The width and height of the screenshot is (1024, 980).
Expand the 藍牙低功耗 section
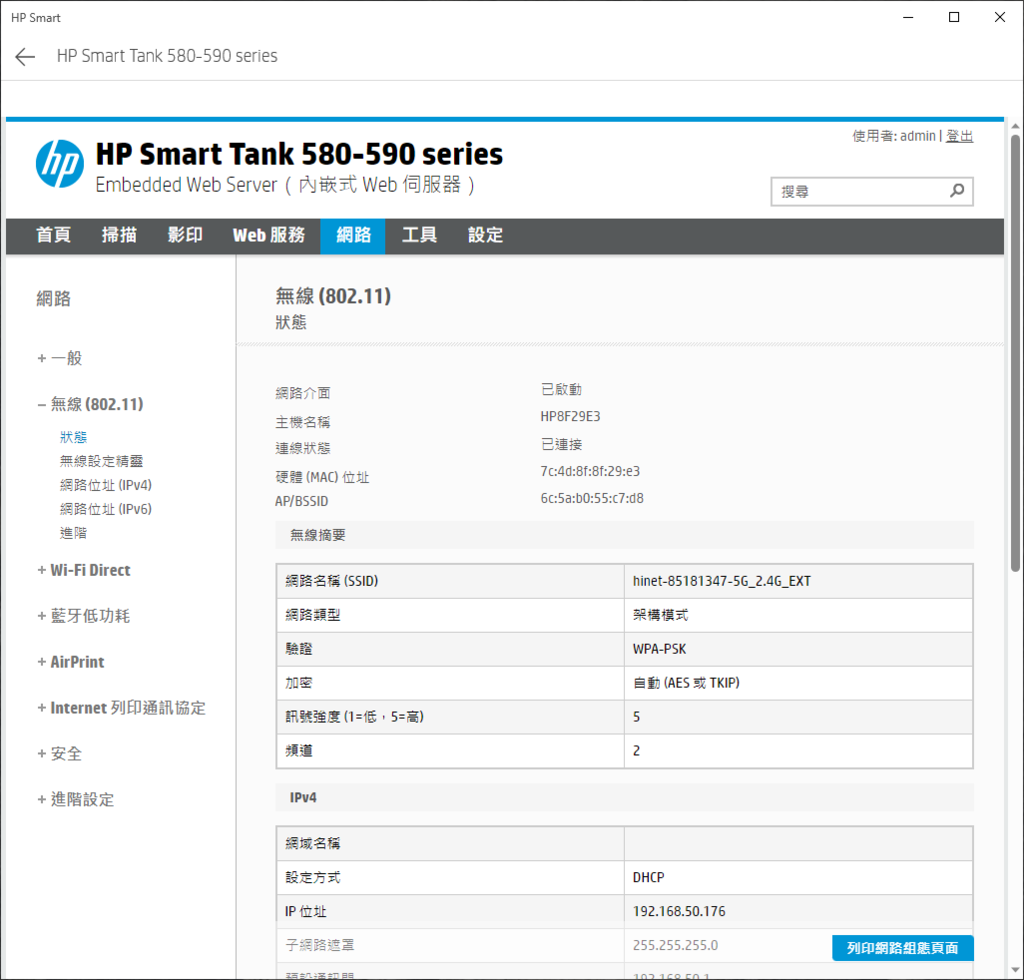(x=84, y=616)
